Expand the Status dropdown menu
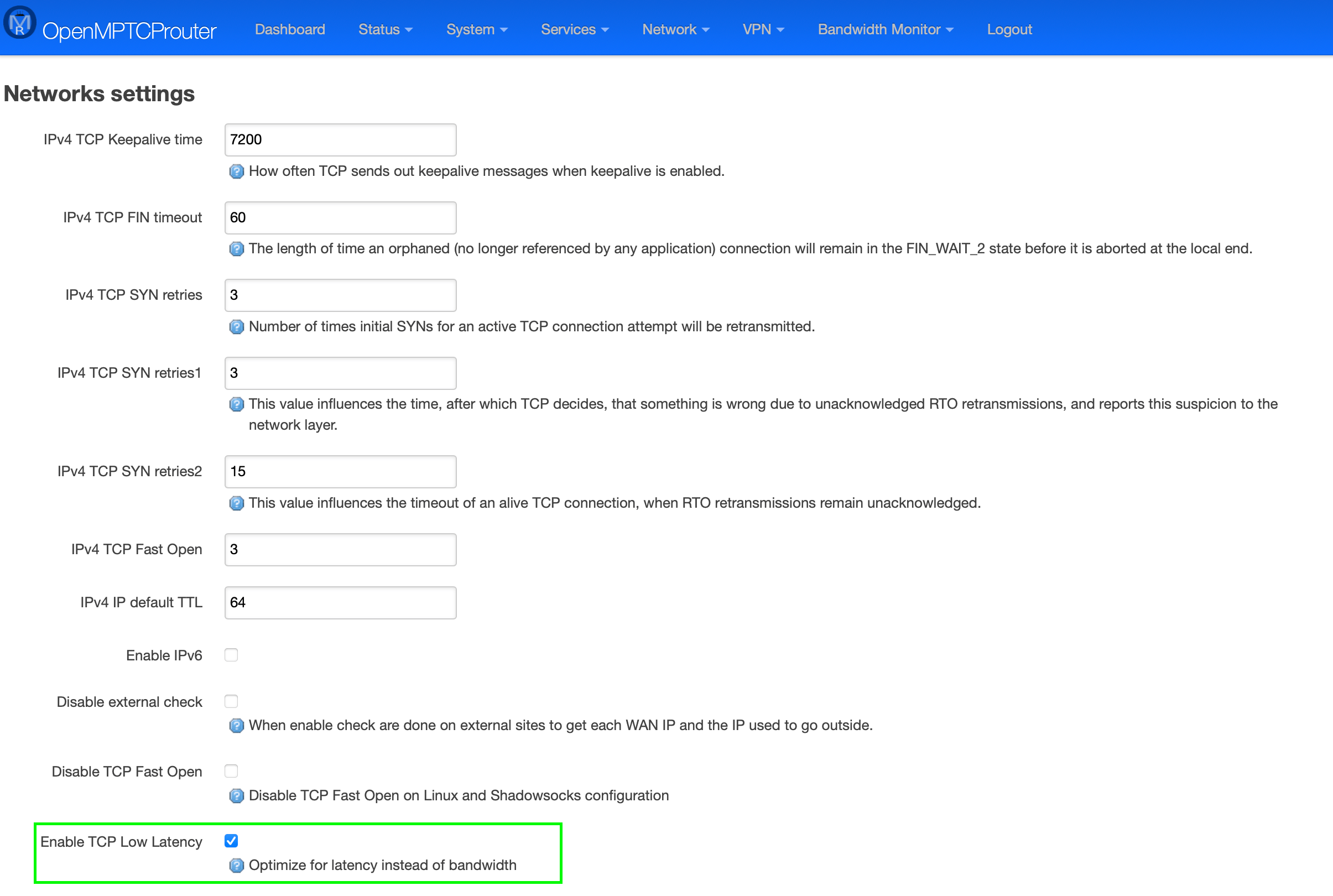1333x896 pixels. [385, 30]
